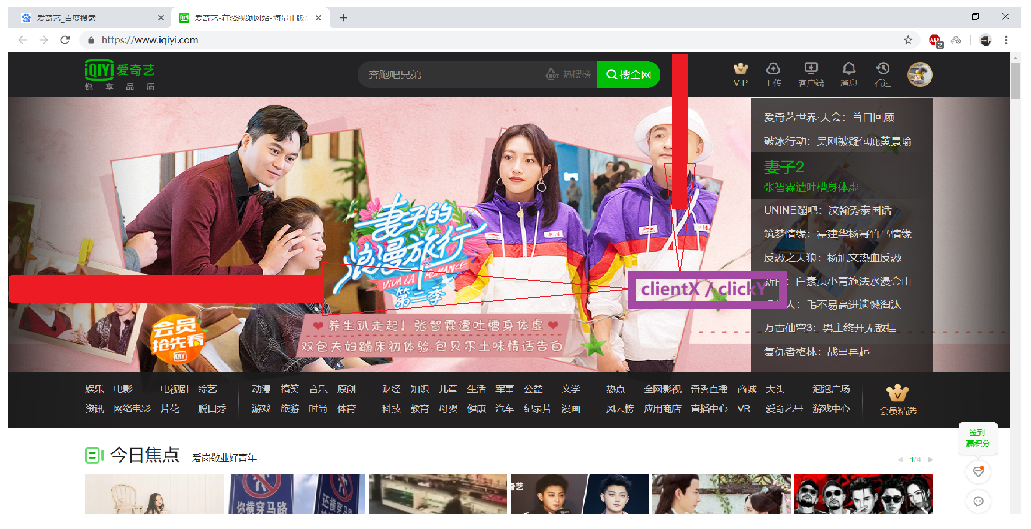The width and height of the screenshot is (1031, 529).
Task: Open the 娱乐 channel in the navigation
Action: coord(94,389)
